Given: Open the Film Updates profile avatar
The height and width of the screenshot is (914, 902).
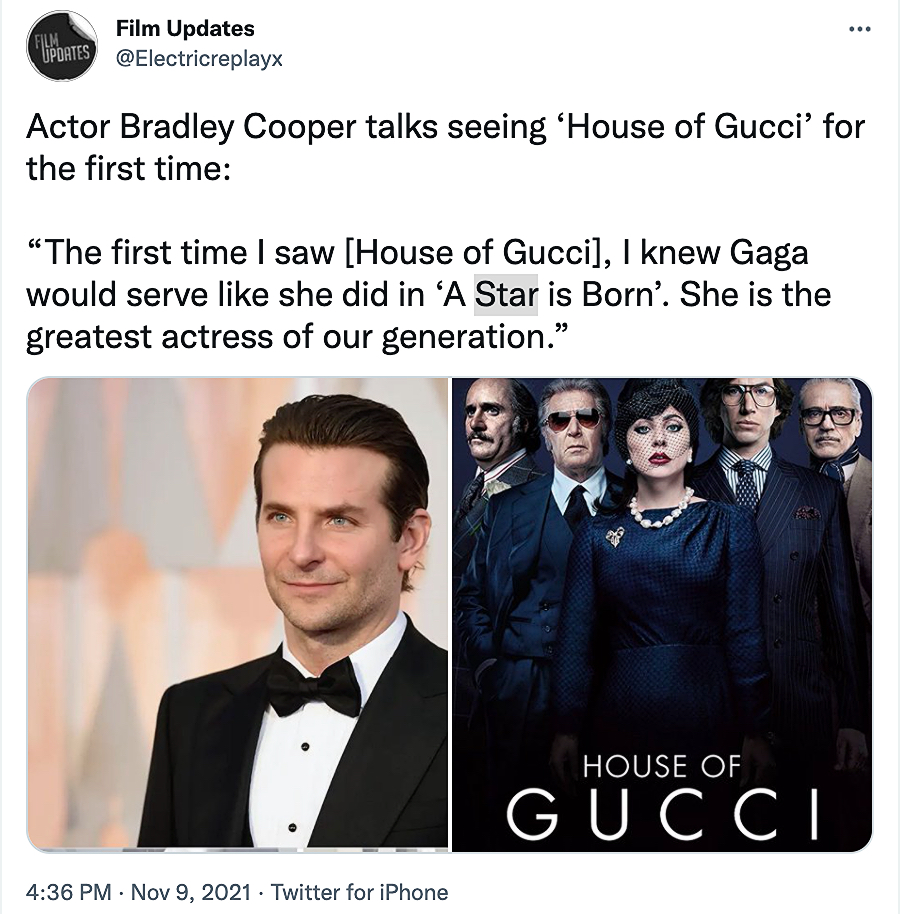Looking at the screenshot, I should [x=62, y=47].
